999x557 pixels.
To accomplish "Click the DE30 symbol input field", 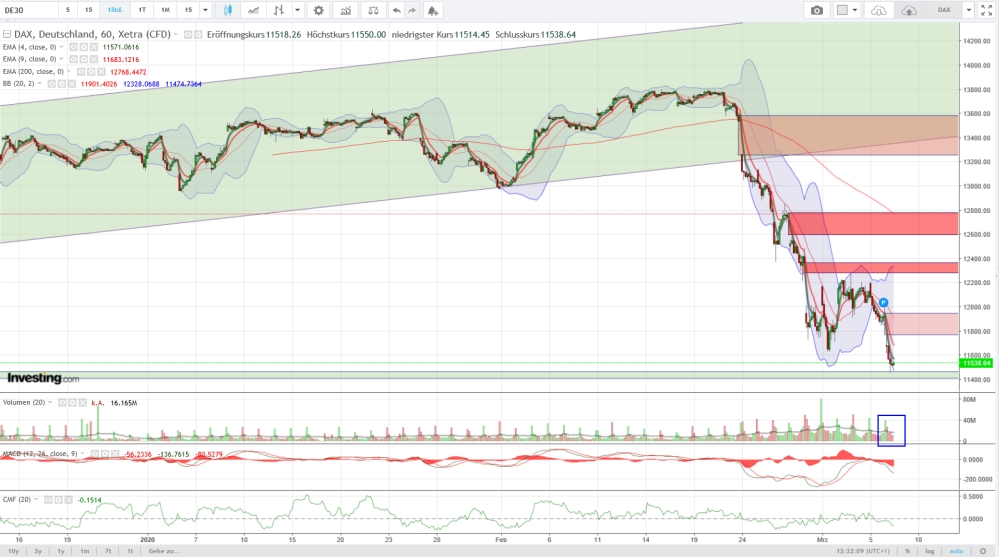I will [x=29, y=10].
